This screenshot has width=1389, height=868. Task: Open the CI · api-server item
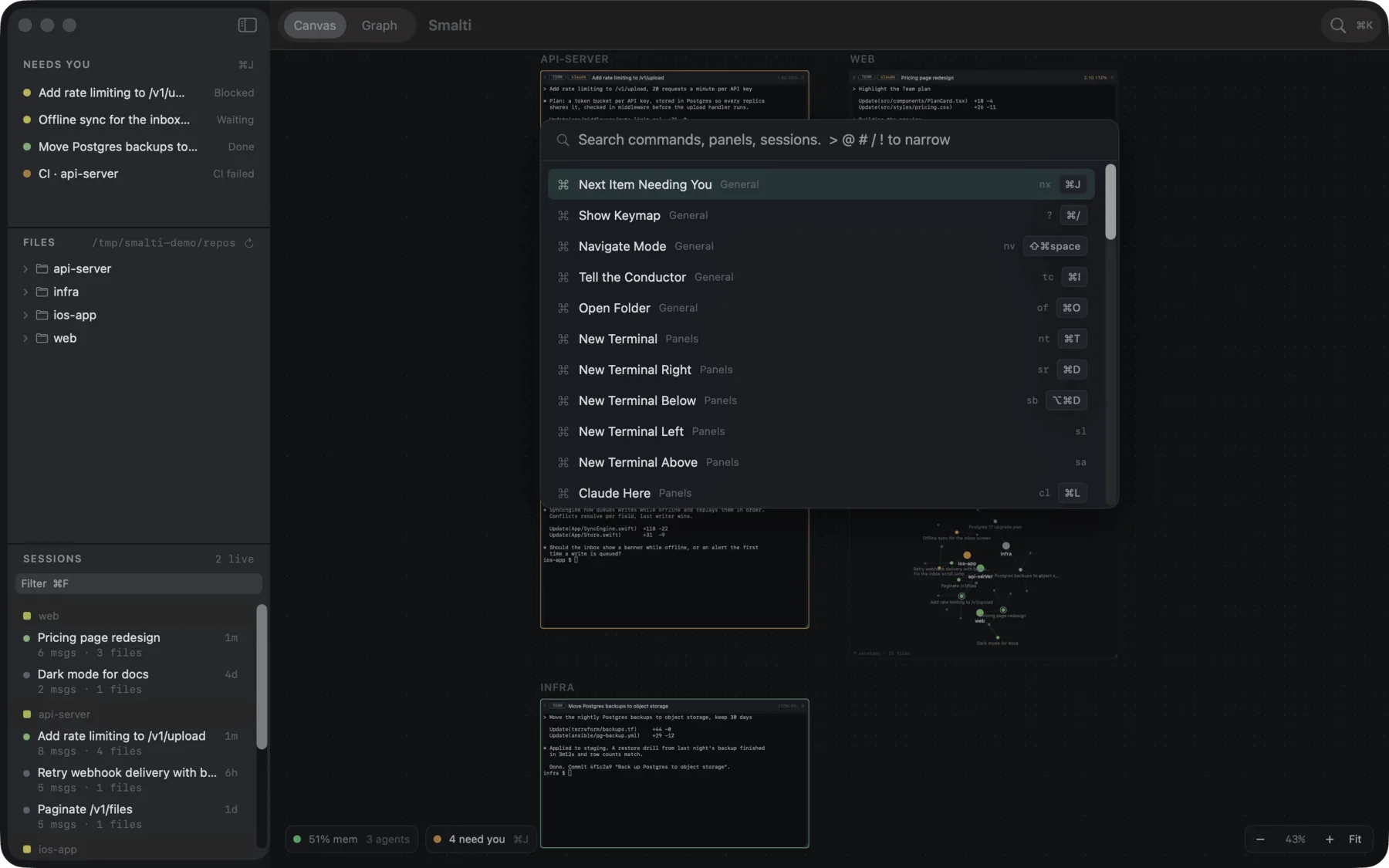[x=139, y=174]
